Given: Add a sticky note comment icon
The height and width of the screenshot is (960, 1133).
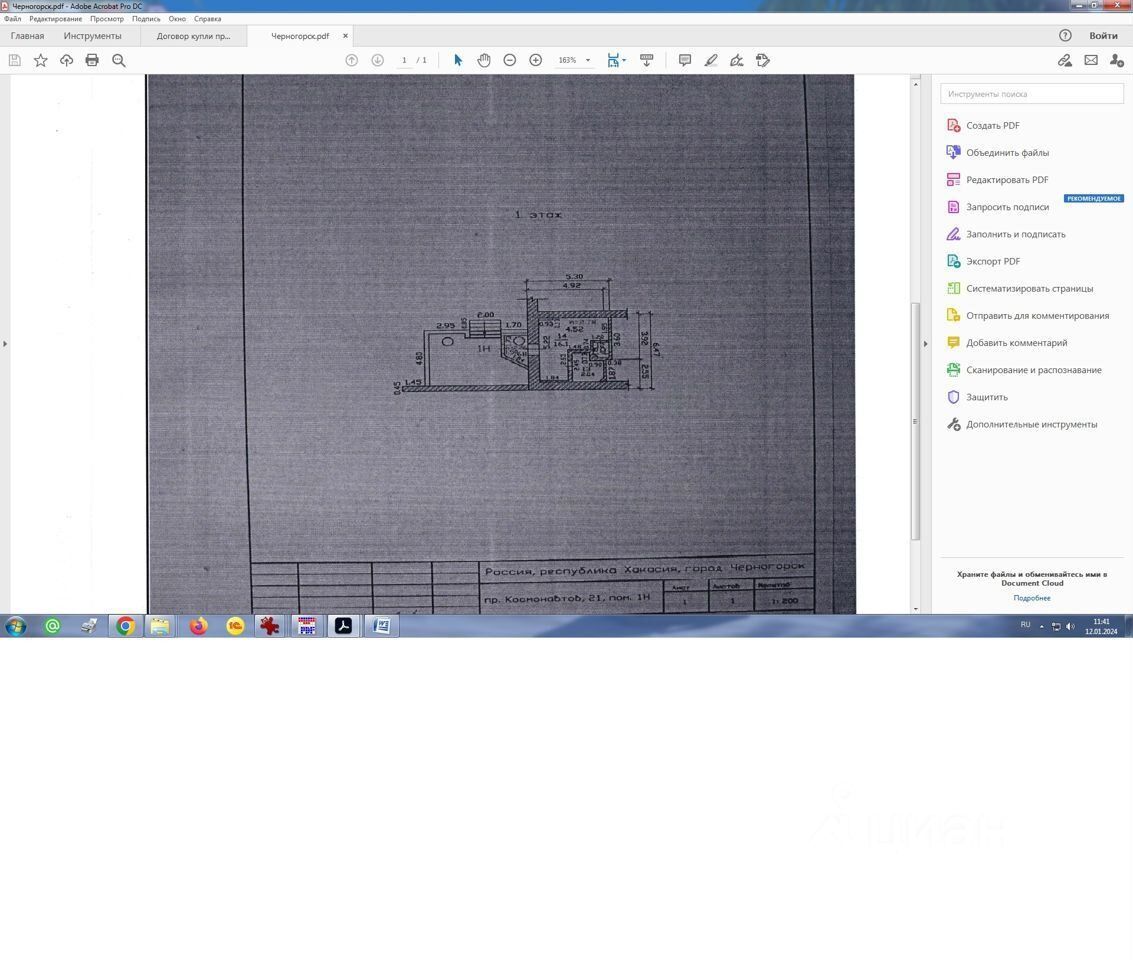Looking at the screenshot, I should coord(685,61).
